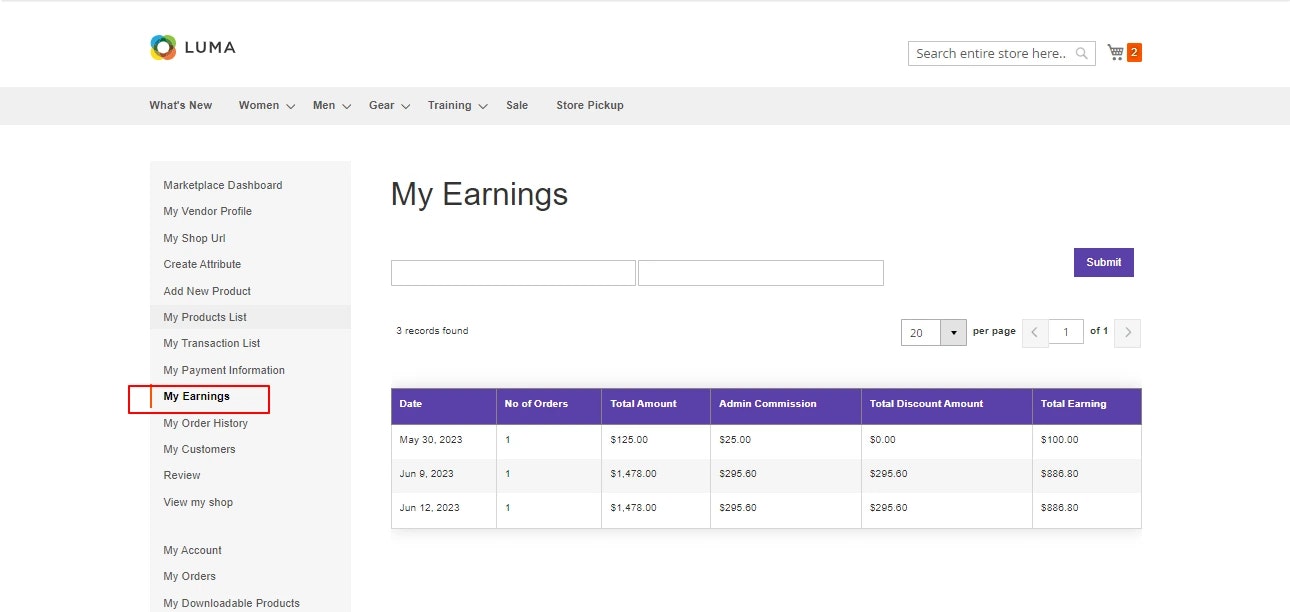The image size is (1290, 612).
Task: Click the search magnifier icon
Action: [x=1082, y=54]
